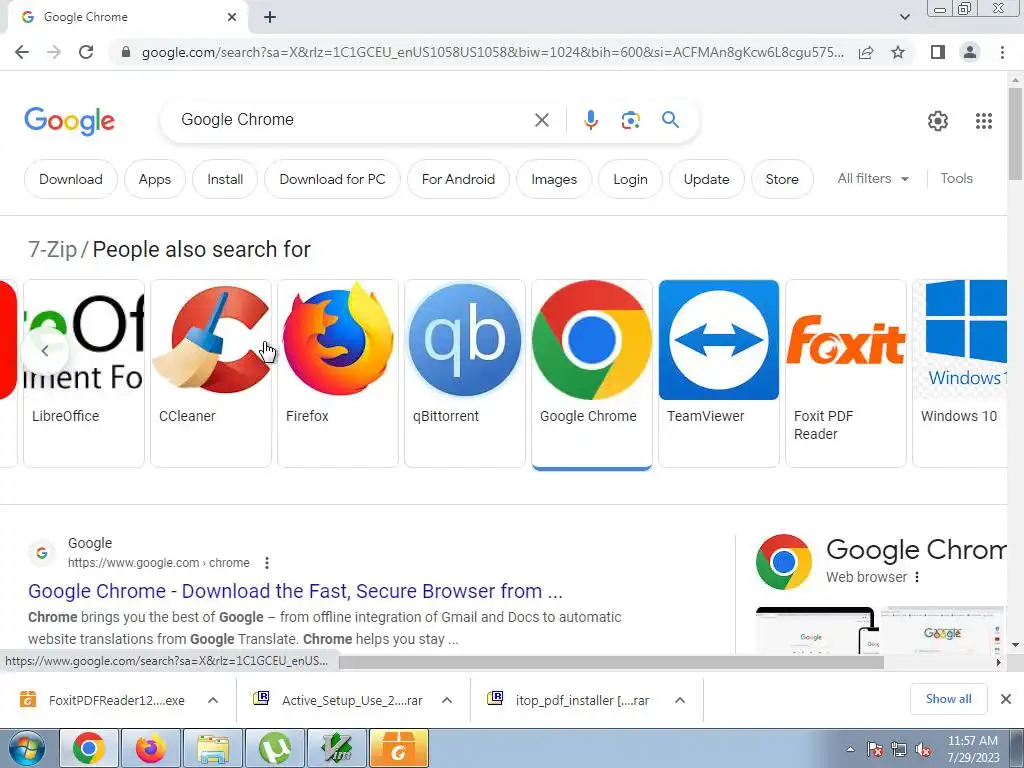Open the FoxitPDFReader exe download
The height and width of the screenshot is (768, 1024).
[103, 700]
